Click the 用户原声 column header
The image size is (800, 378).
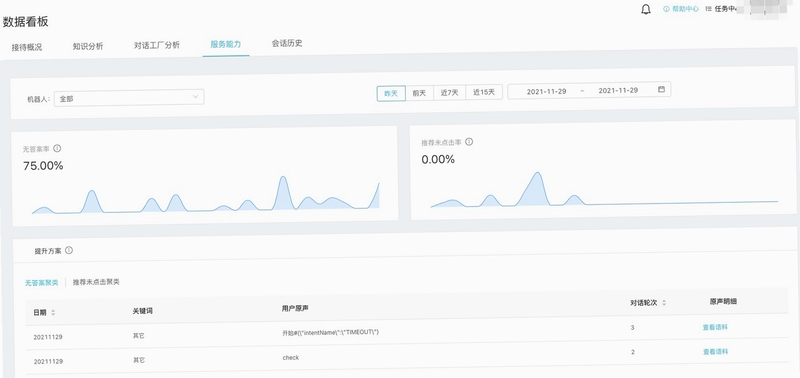click(x=295, y=309)
